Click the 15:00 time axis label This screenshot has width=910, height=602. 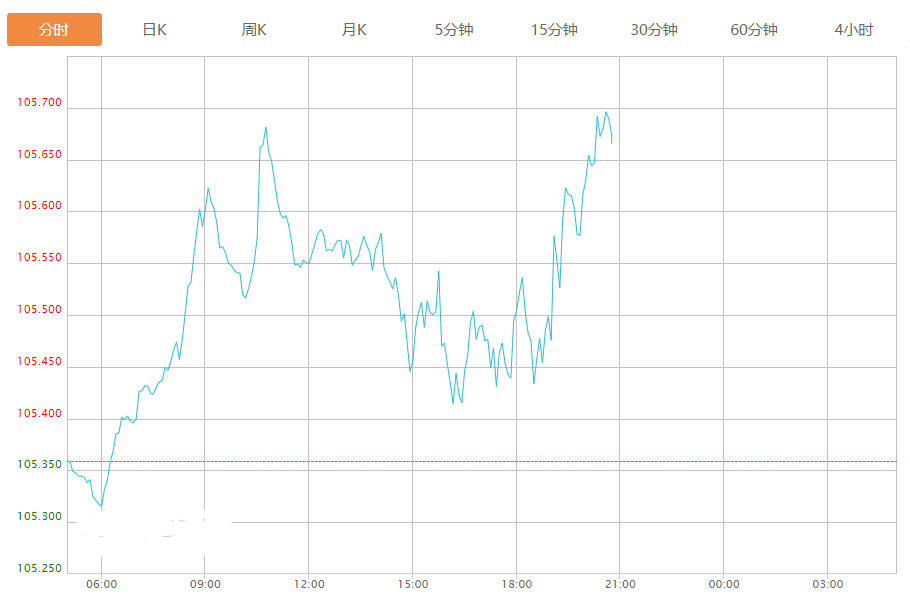(412, 585)
